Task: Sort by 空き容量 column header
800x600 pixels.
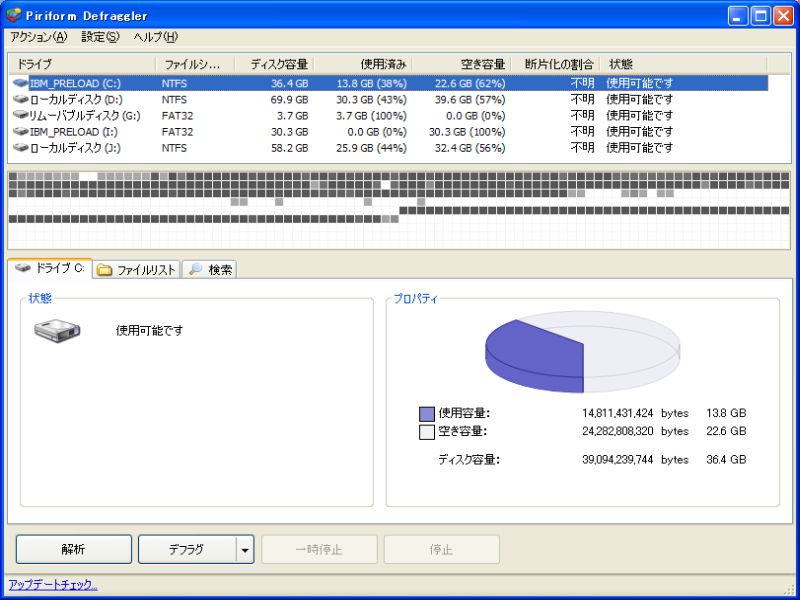Action: click(462, 64)
